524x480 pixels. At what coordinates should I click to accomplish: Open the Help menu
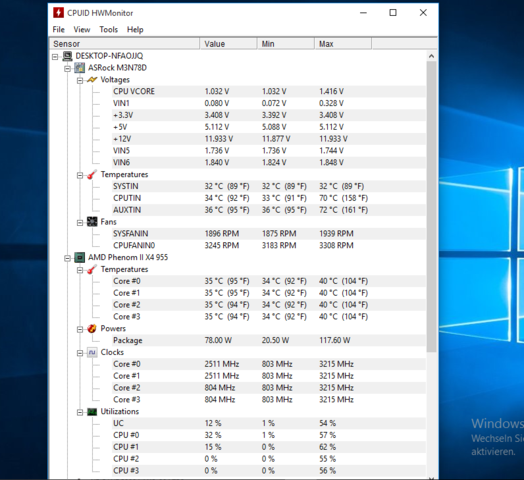coord(135,30)
